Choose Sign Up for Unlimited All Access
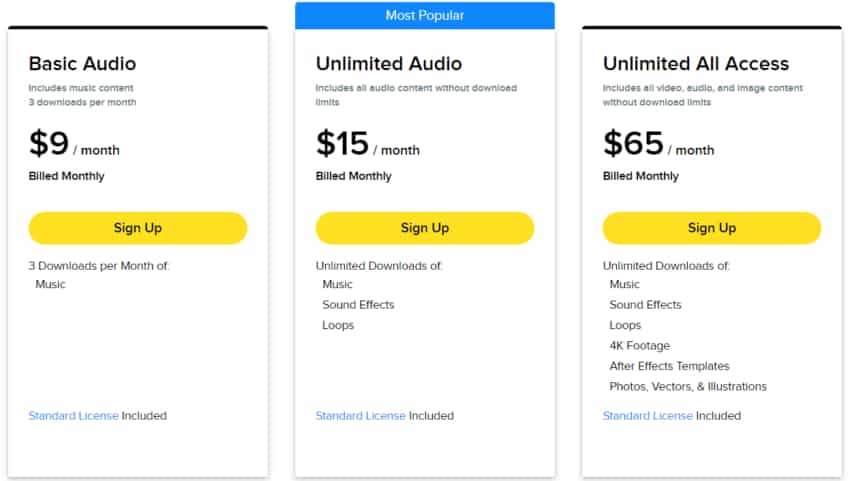The width and height of the screenshot is (850, 481). (711, 228)
